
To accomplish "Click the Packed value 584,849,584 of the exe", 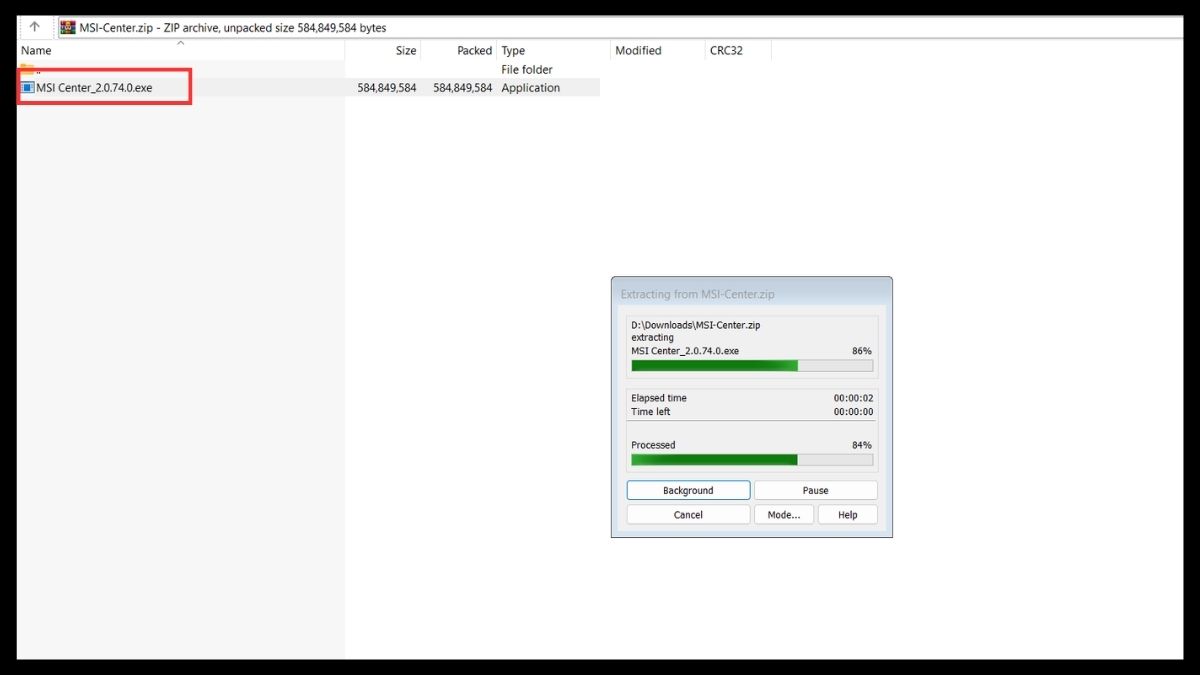I will (463, 88).
